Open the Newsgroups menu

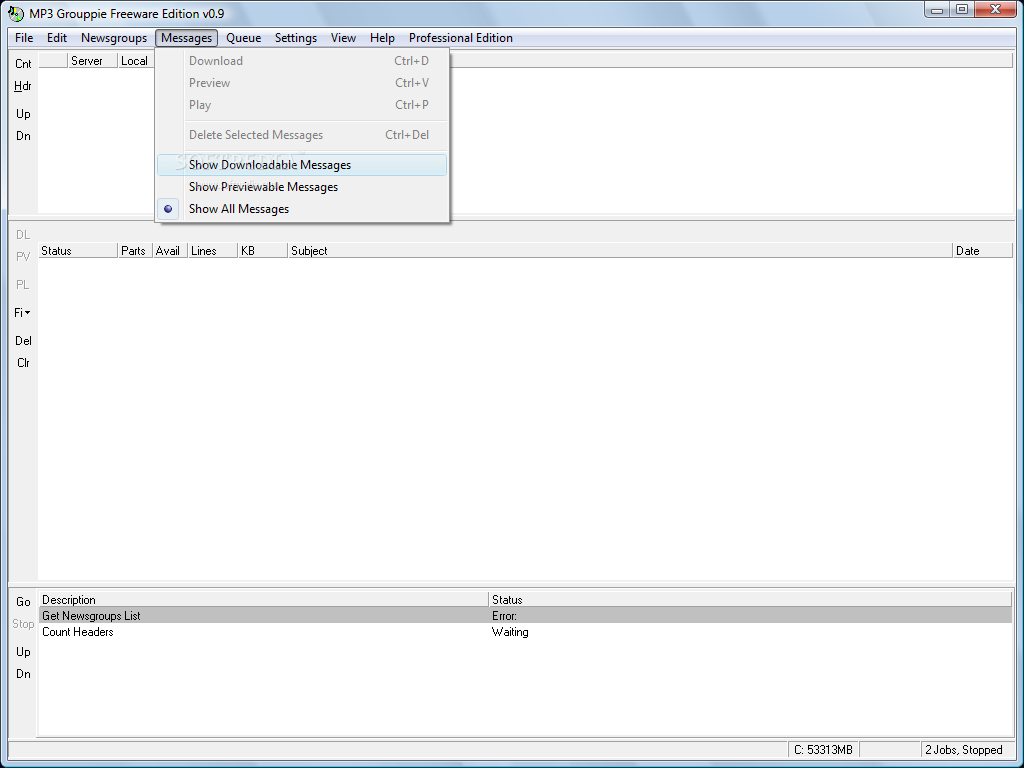pyautogui.click(x=114, y=38)
